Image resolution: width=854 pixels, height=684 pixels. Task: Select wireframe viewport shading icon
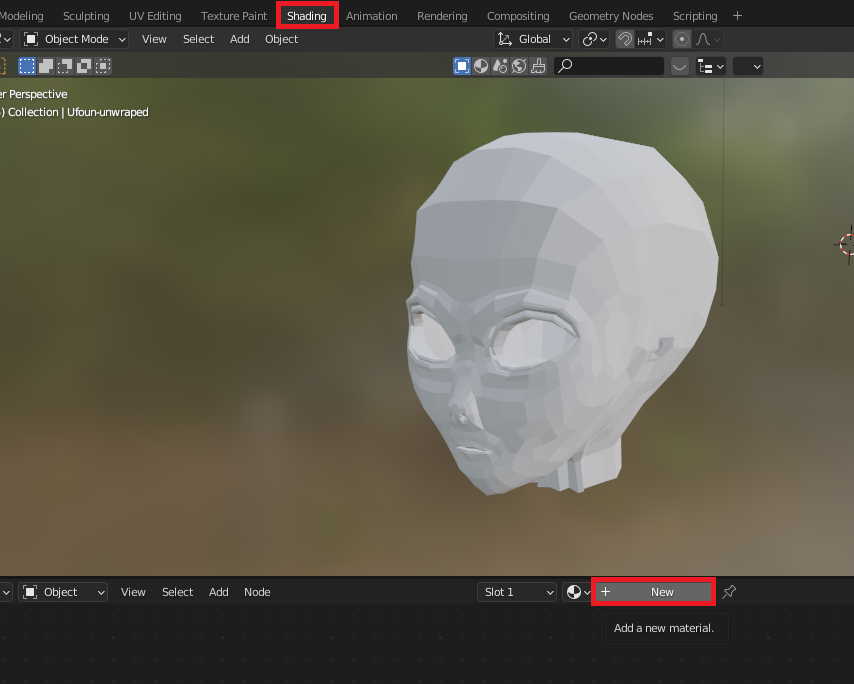click(461, 66)
